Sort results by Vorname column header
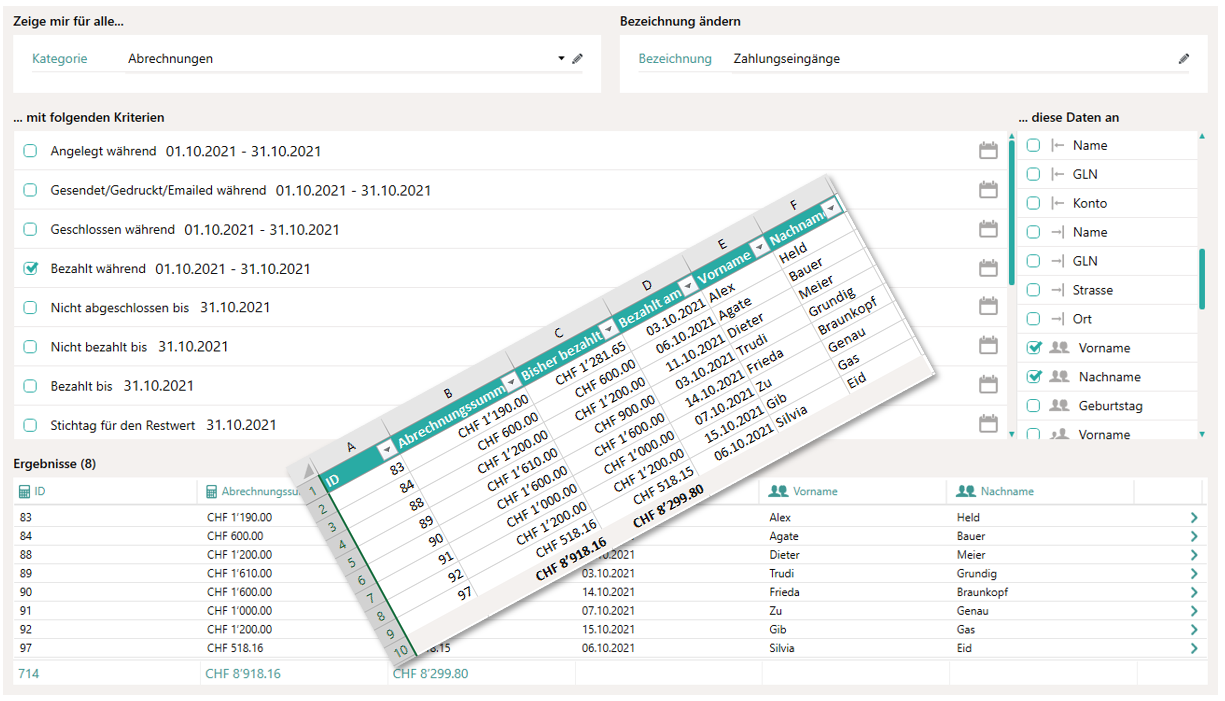Image resolution: width=1225 pixels, height=701 pixels. [x=854, y=492]
